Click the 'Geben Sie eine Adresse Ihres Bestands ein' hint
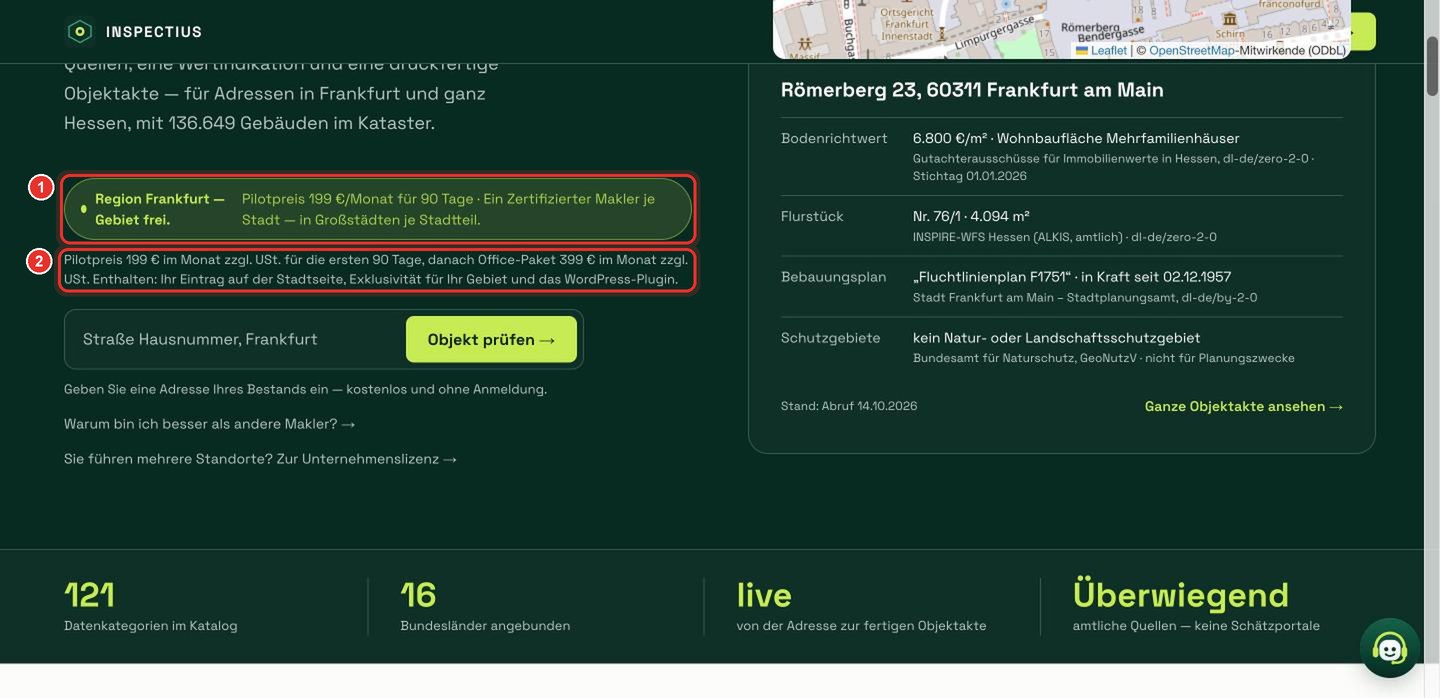The height and width of the screenshot is (698, 1440). 305,389
